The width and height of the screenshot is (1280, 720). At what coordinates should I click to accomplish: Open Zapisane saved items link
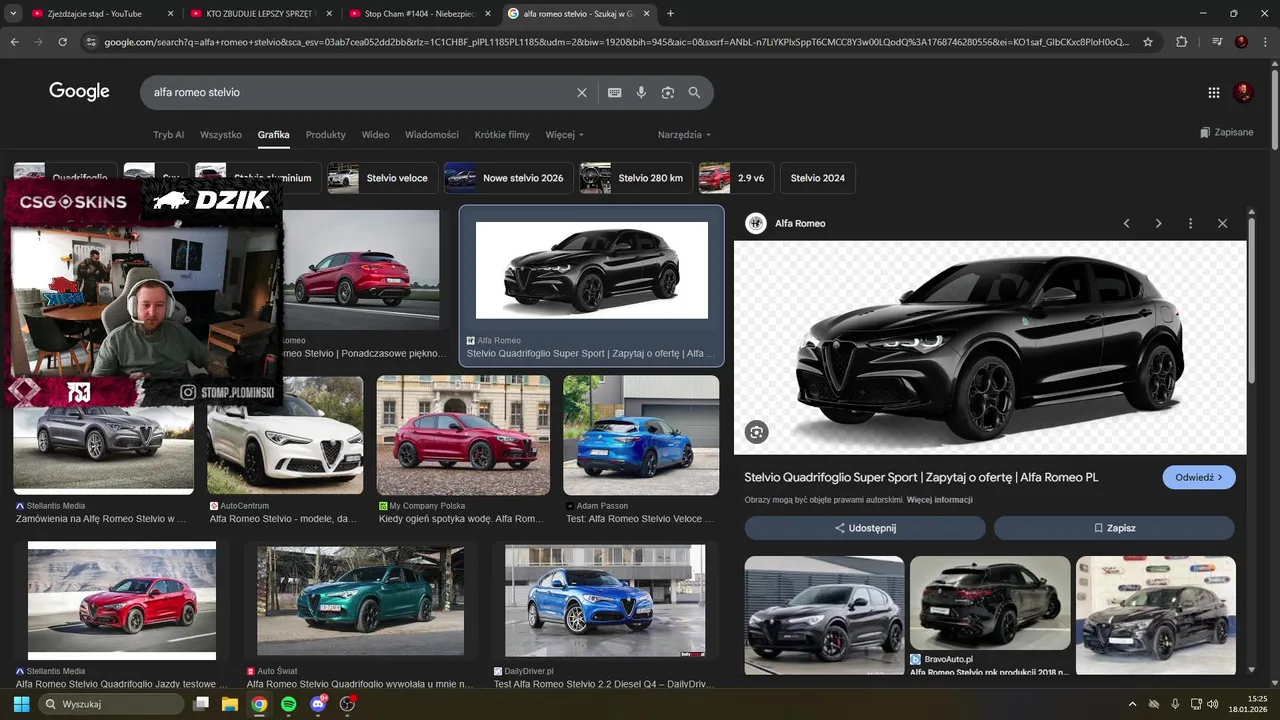click(1227, 132)
